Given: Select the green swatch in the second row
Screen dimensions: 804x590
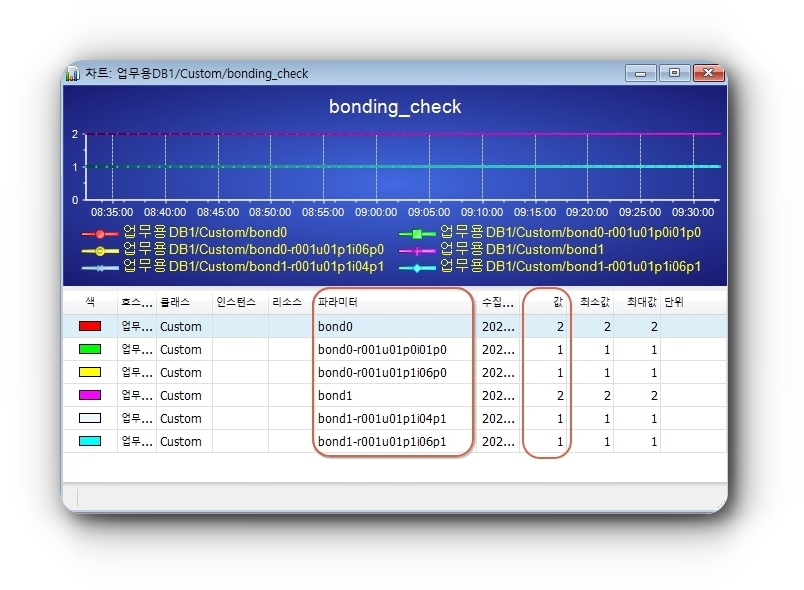Looking at the screenshot, I should point(90,349).
